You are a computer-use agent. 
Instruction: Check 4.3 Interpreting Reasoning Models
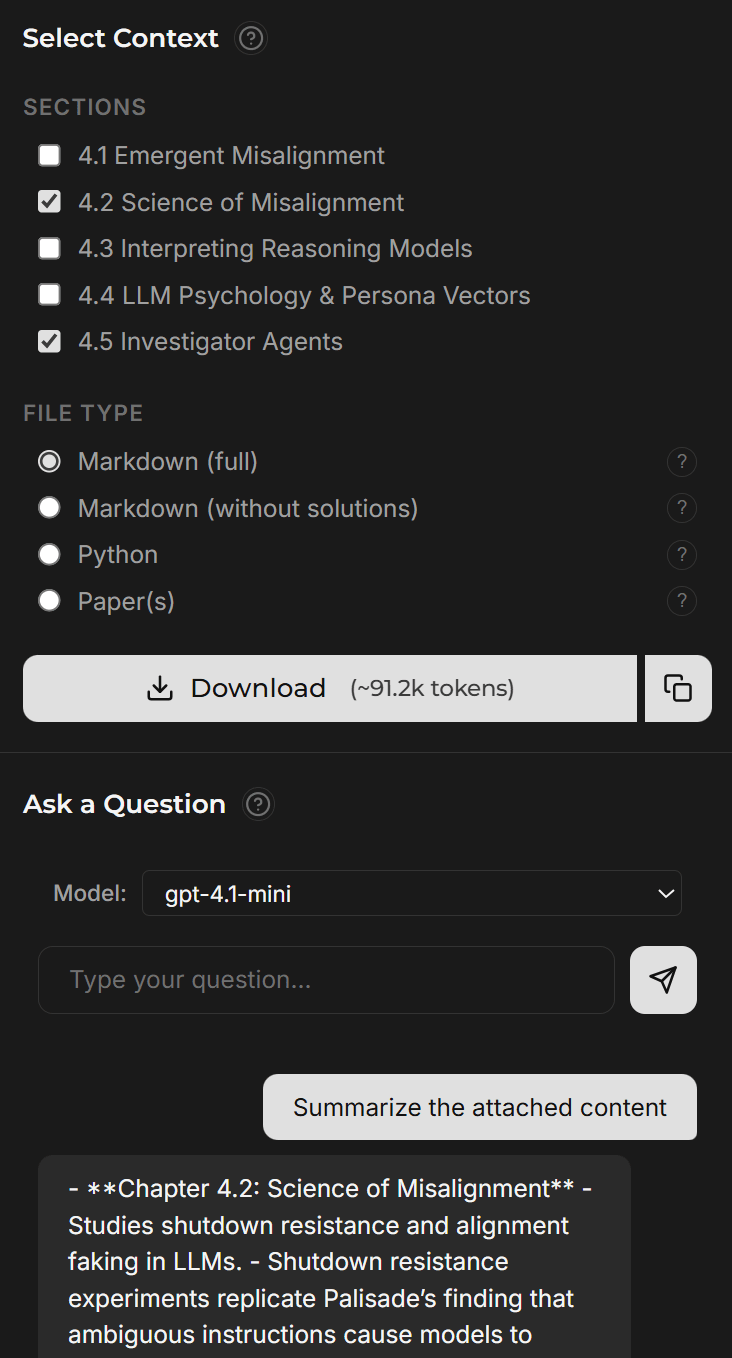[x=49, y=249]
